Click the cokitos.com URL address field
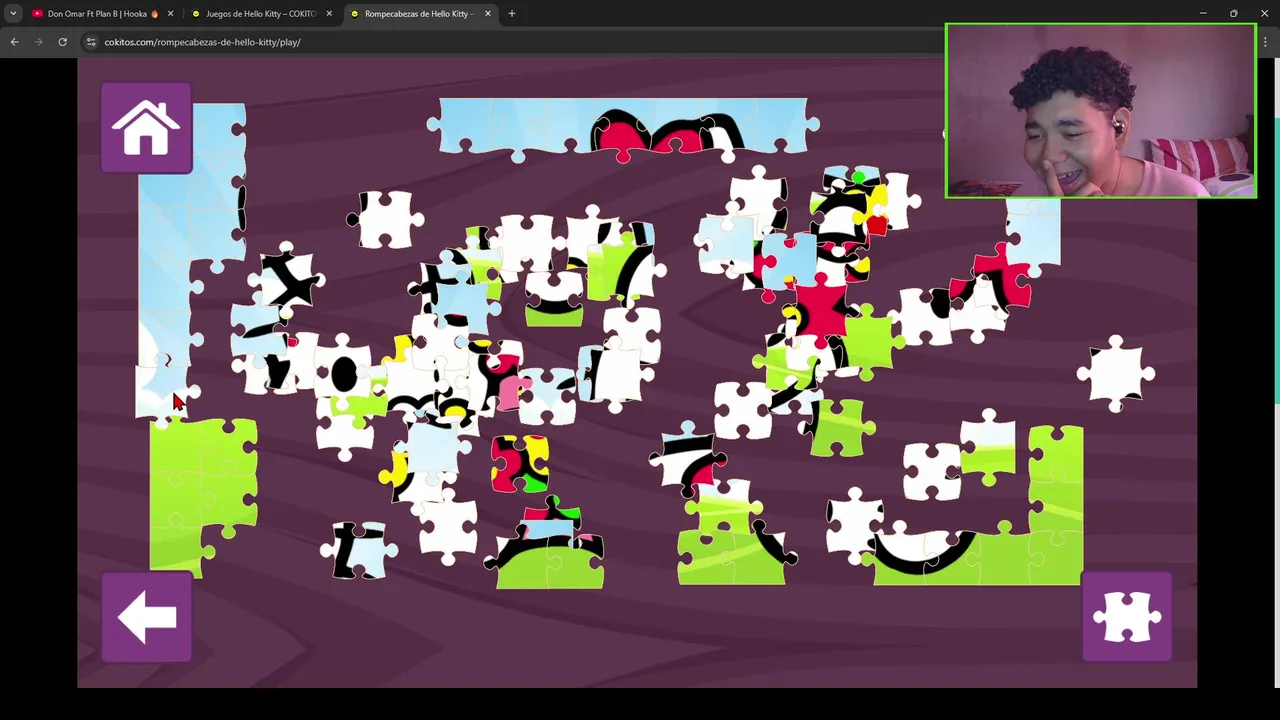Screen dimensions: 1280x720 point(510,42)
